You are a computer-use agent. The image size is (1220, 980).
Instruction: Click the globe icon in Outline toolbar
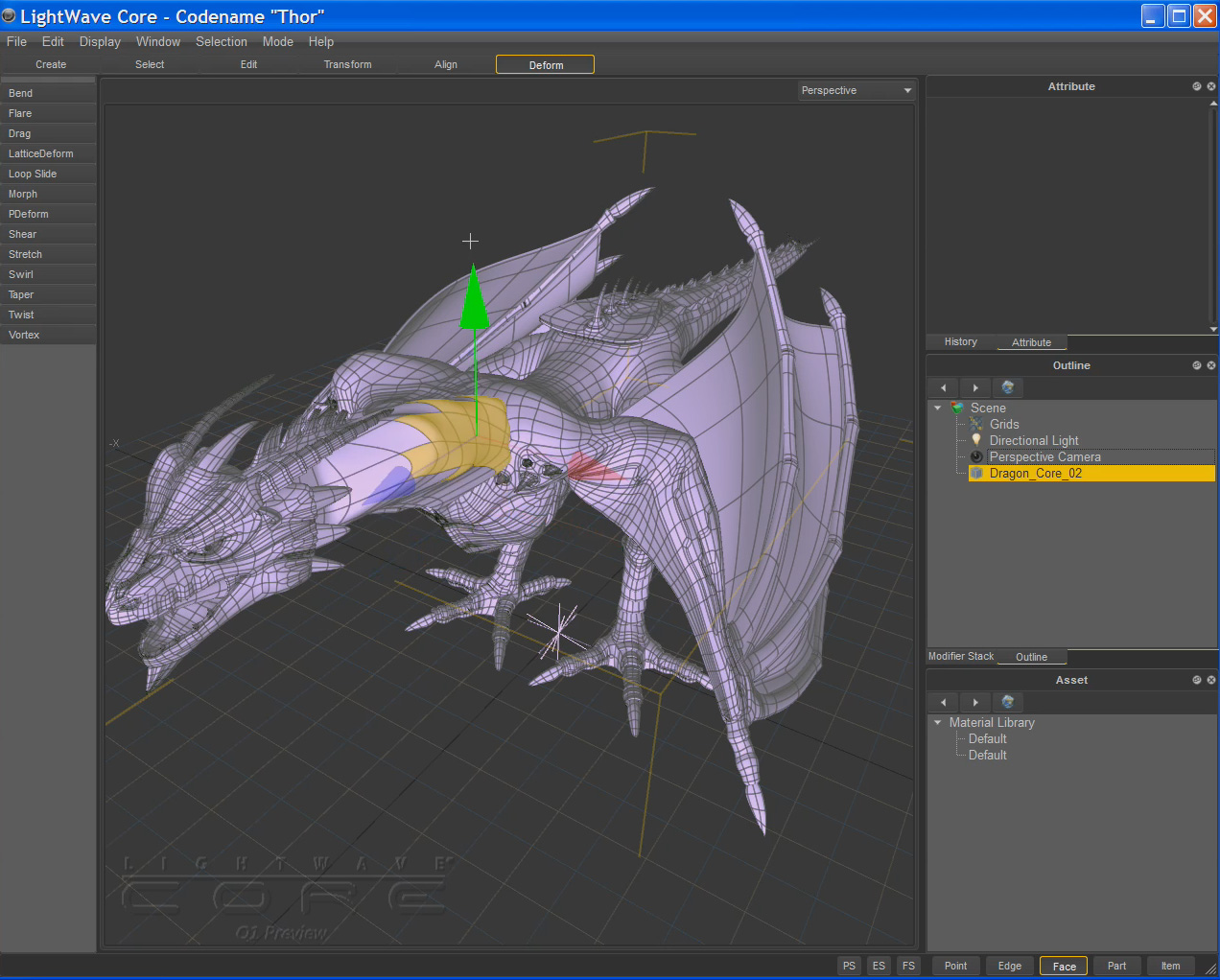1007,387
